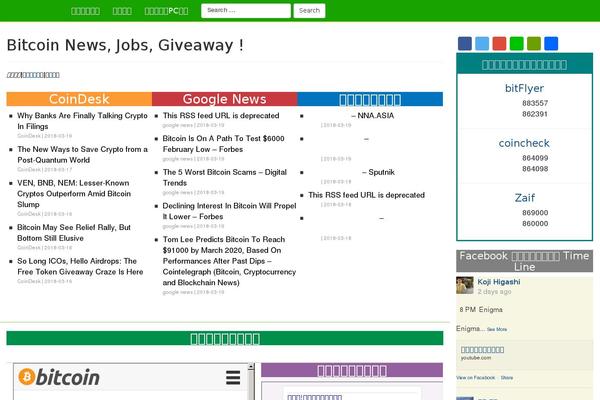Click Zaif price 869000

pyautogui.click(x=535, y=213)
